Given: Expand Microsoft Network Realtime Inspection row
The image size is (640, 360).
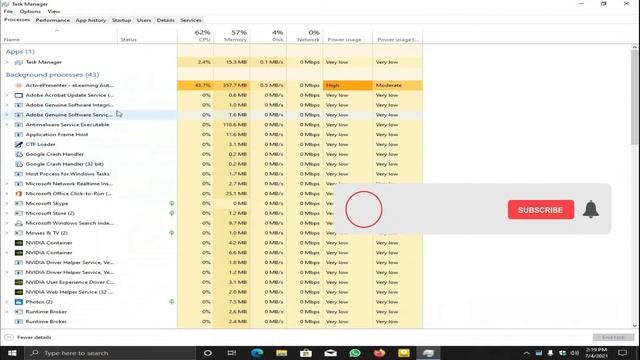Looking at the screenshot, I should pos(7,184).
